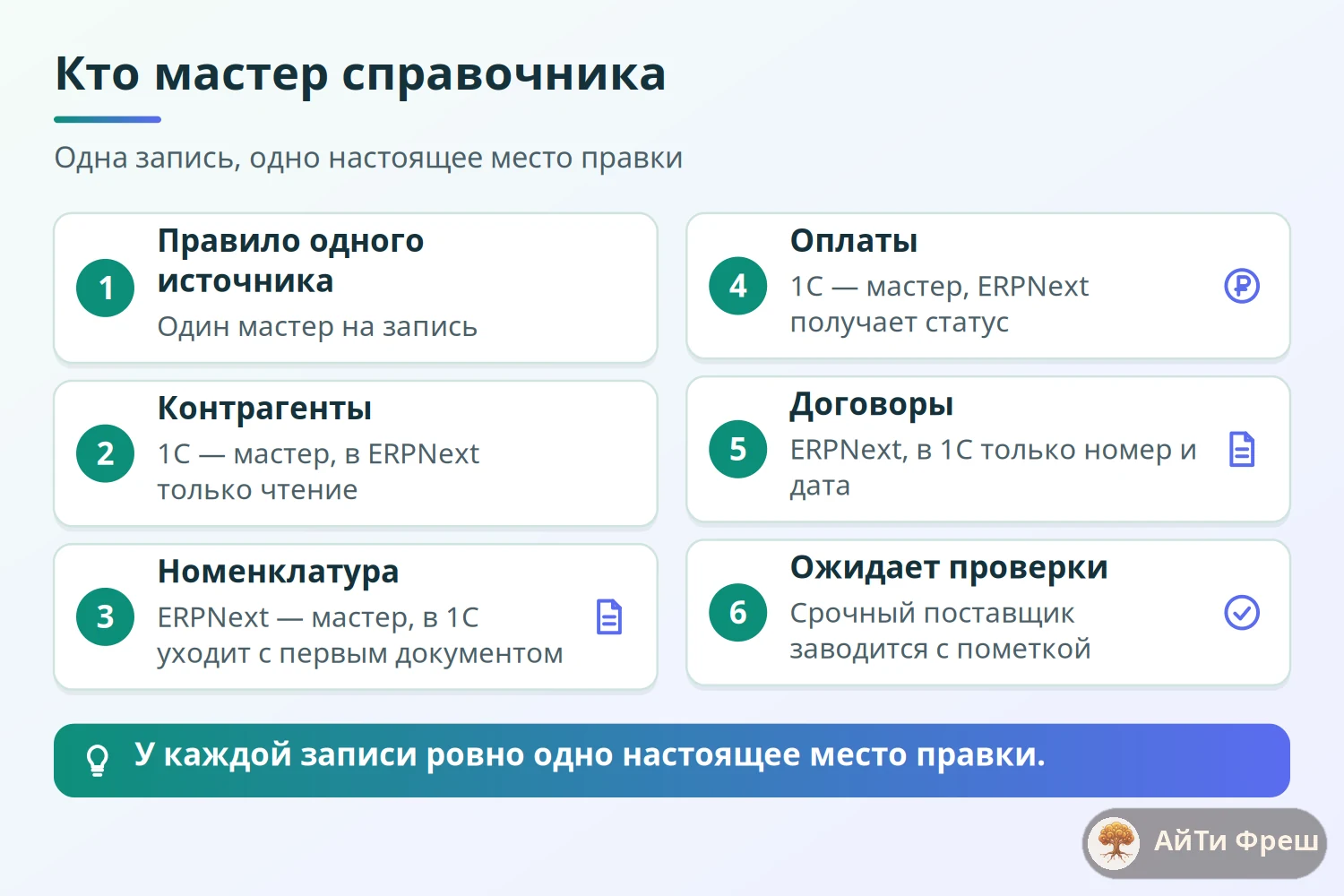
Task: Click the document icon in Номенклатура card
Action: pyautogui.click(x=609, y=617)
